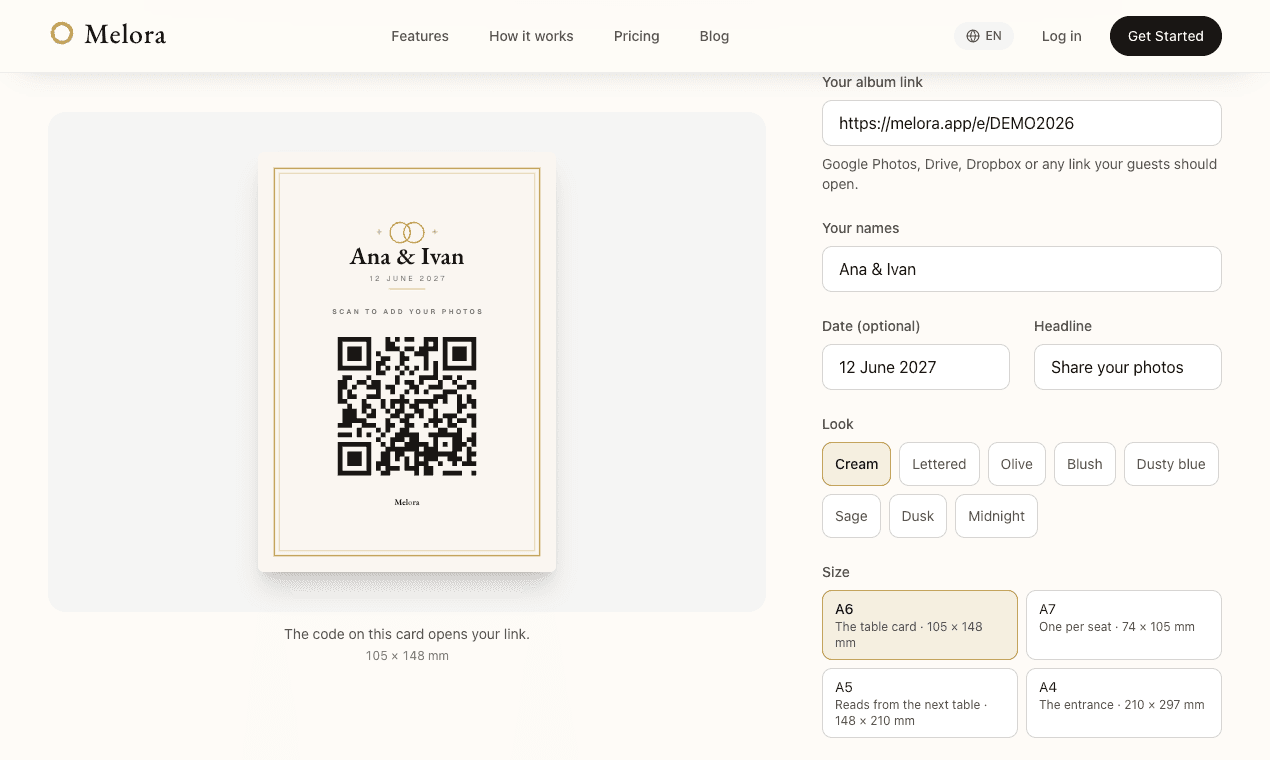Click the Ana & Ivan title on the card
The image size is (1270, 760).
tap(407, 257)
